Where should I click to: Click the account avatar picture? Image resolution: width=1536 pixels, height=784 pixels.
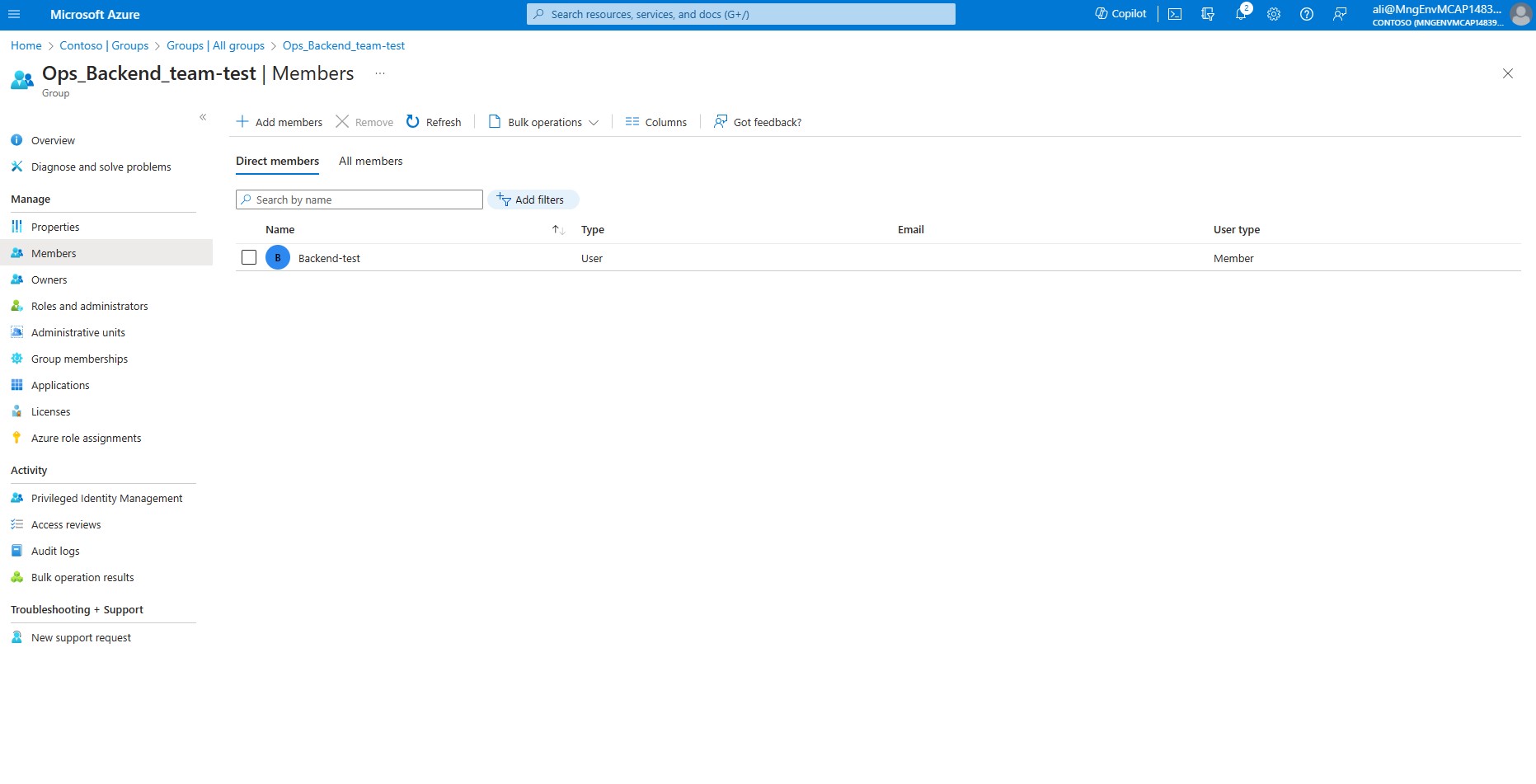click(1520, 14)
